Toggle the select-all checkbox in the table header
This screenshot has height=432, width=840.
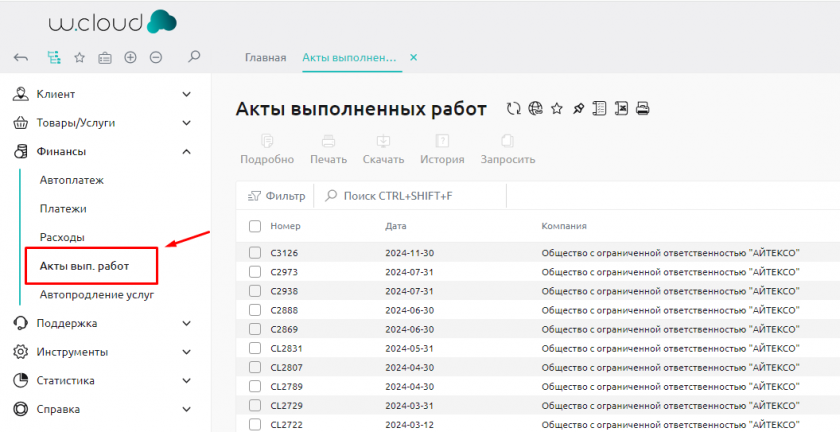pos(255,226)
